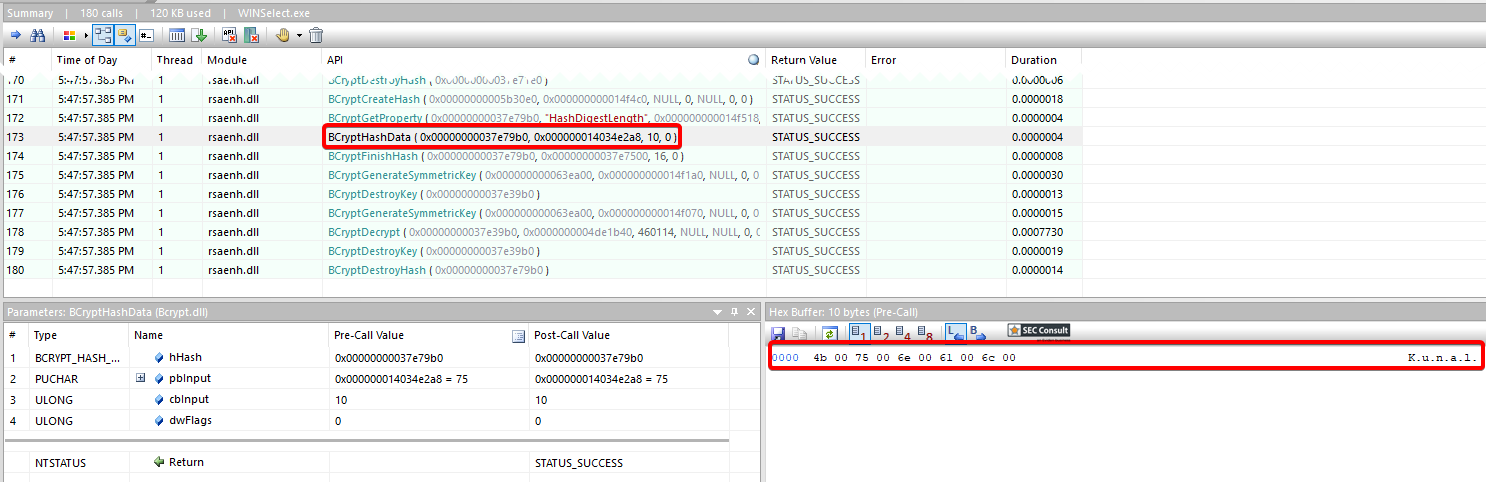Click the Pre-Call Value column header
The height and width of the screenshot is (482, 1486).
click(x=369, y=335)
